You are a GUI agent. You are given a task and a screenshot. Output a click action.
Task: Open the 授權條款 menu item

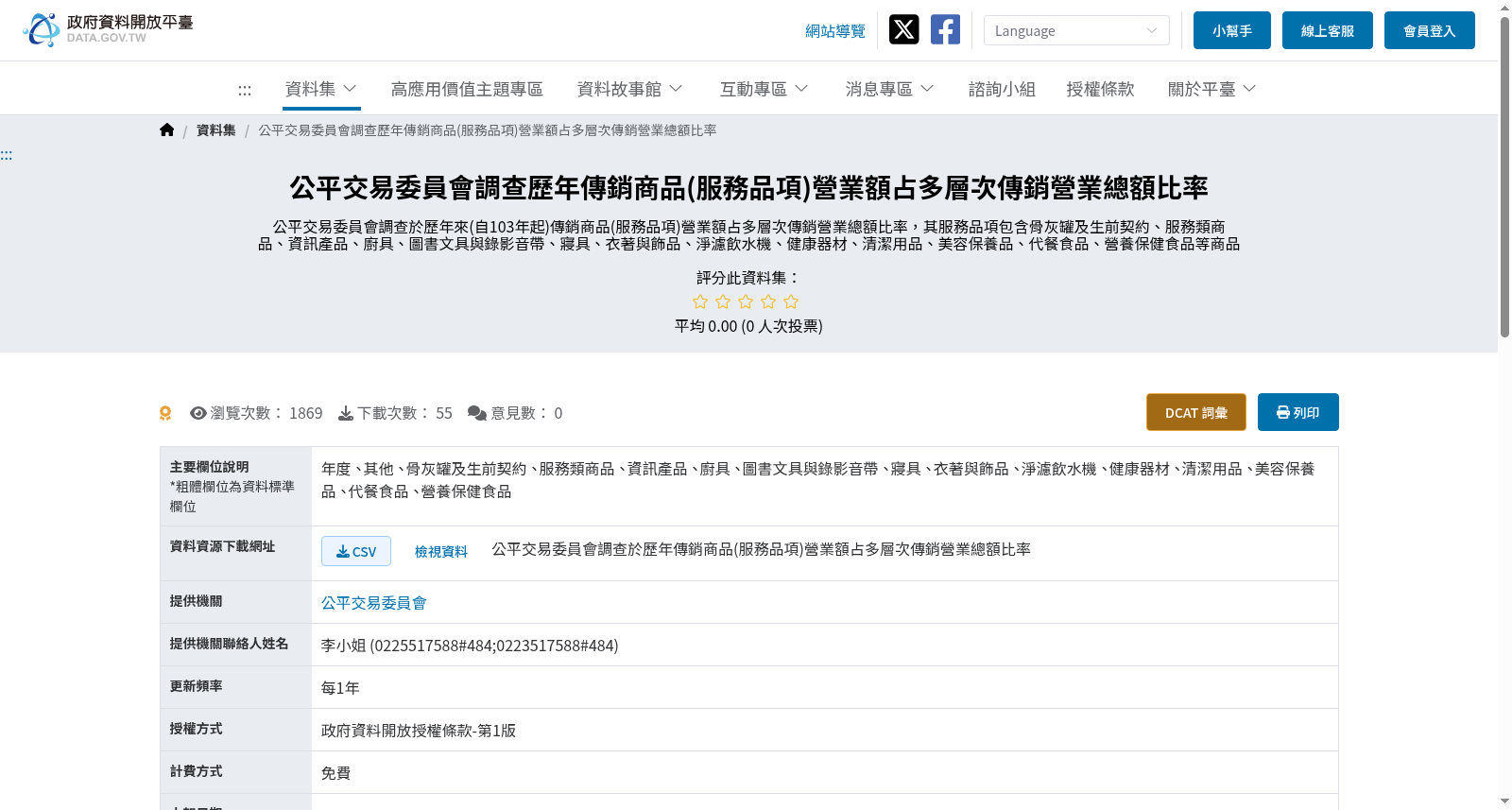[1100, 89]
